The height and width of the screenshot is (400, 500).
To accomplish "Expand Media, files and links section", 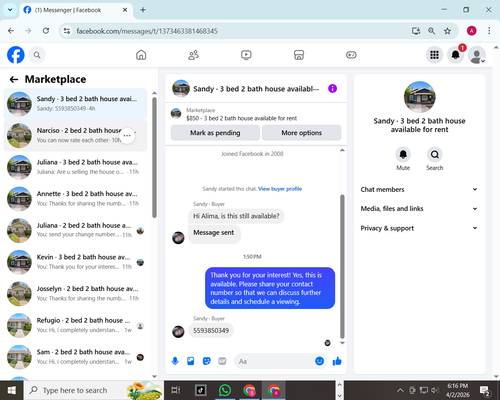I will pyautogui.click(x=419, y=209).
